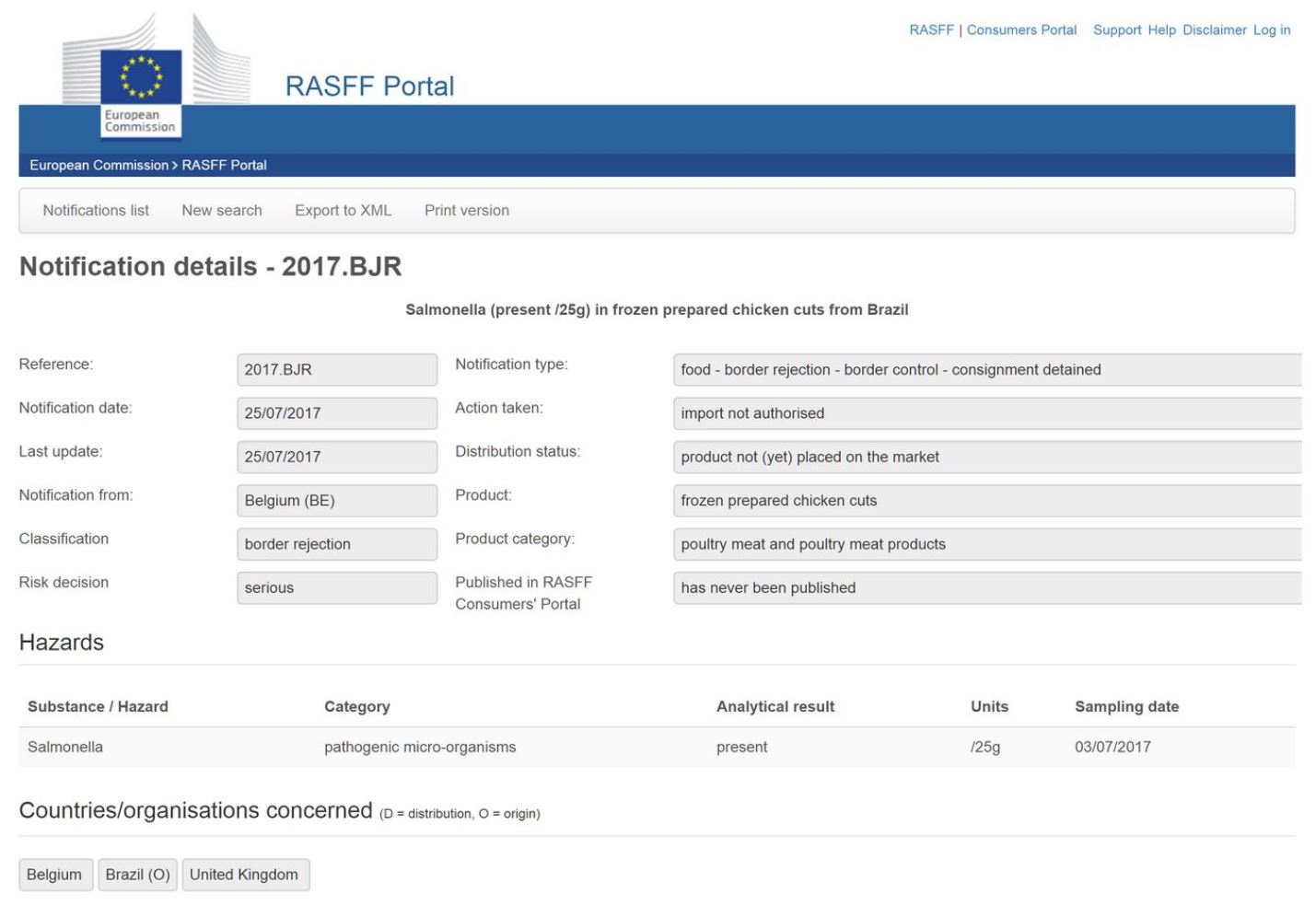The image size is (1316, 905).
Task: Start a New search
Action: [x=222, y=210]
